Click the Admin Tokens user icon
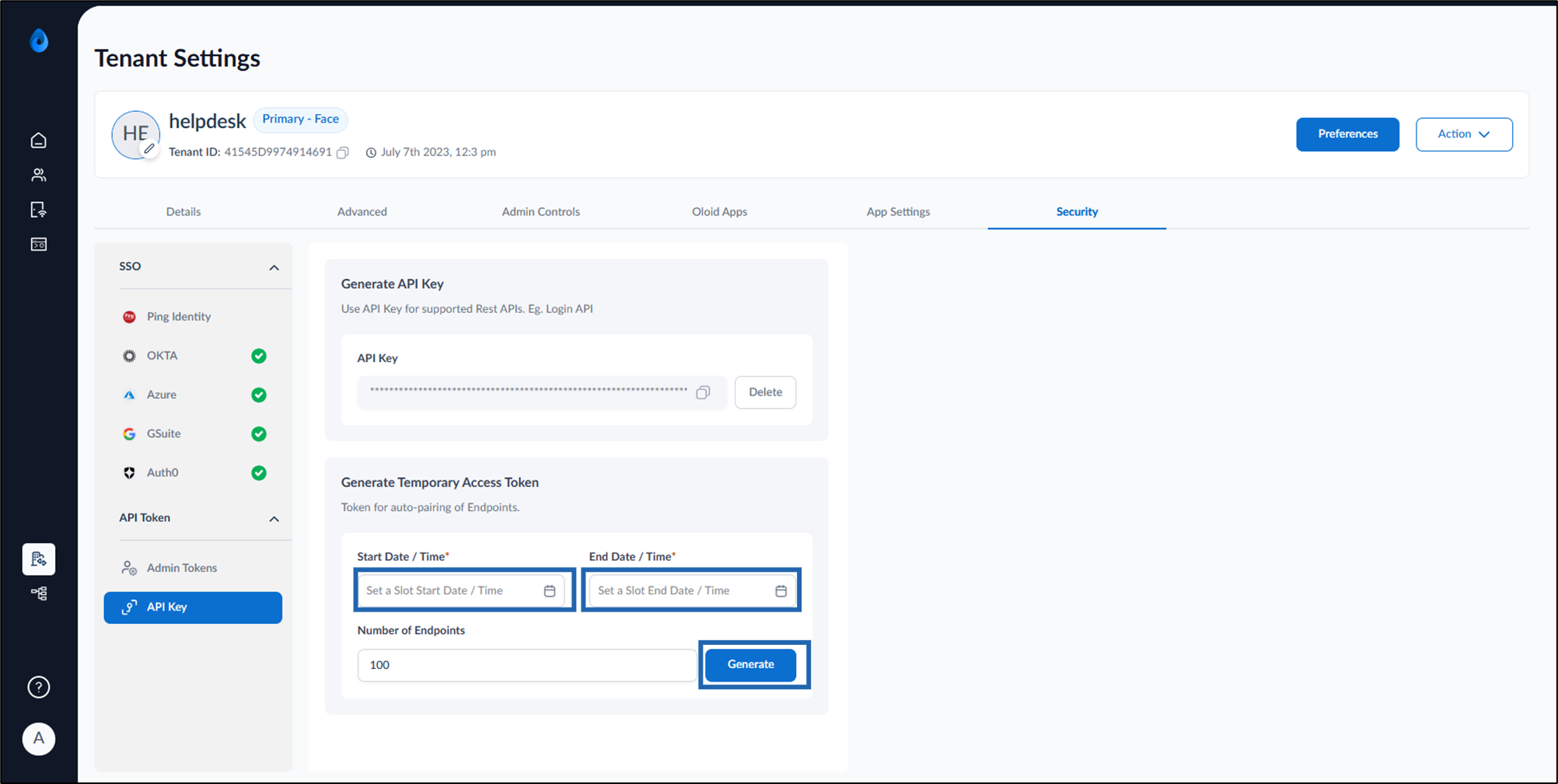 point(129,568)
